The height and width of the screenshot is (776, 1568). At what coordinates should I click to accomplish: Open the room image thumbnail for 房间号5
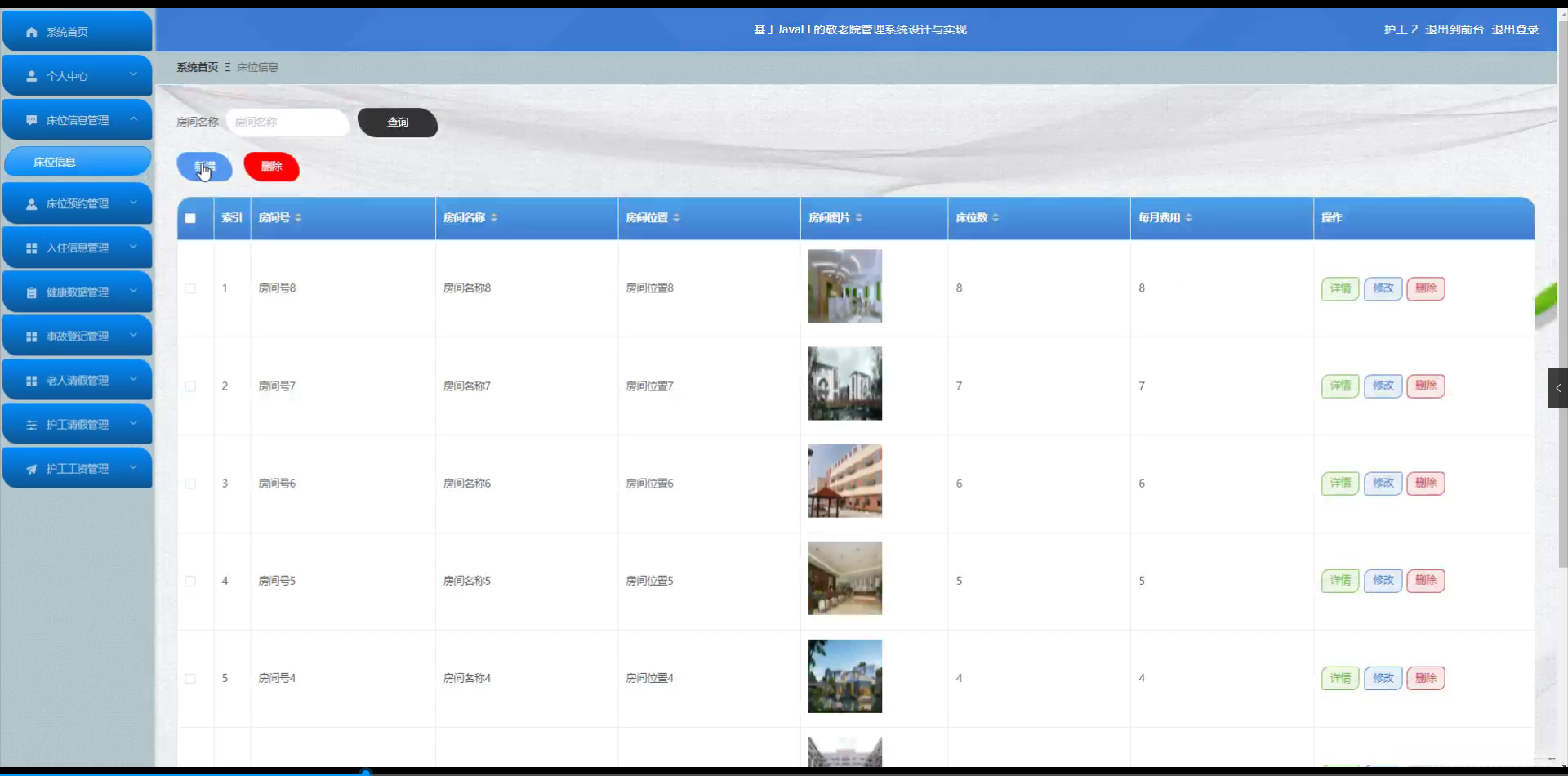coord(845,578)
